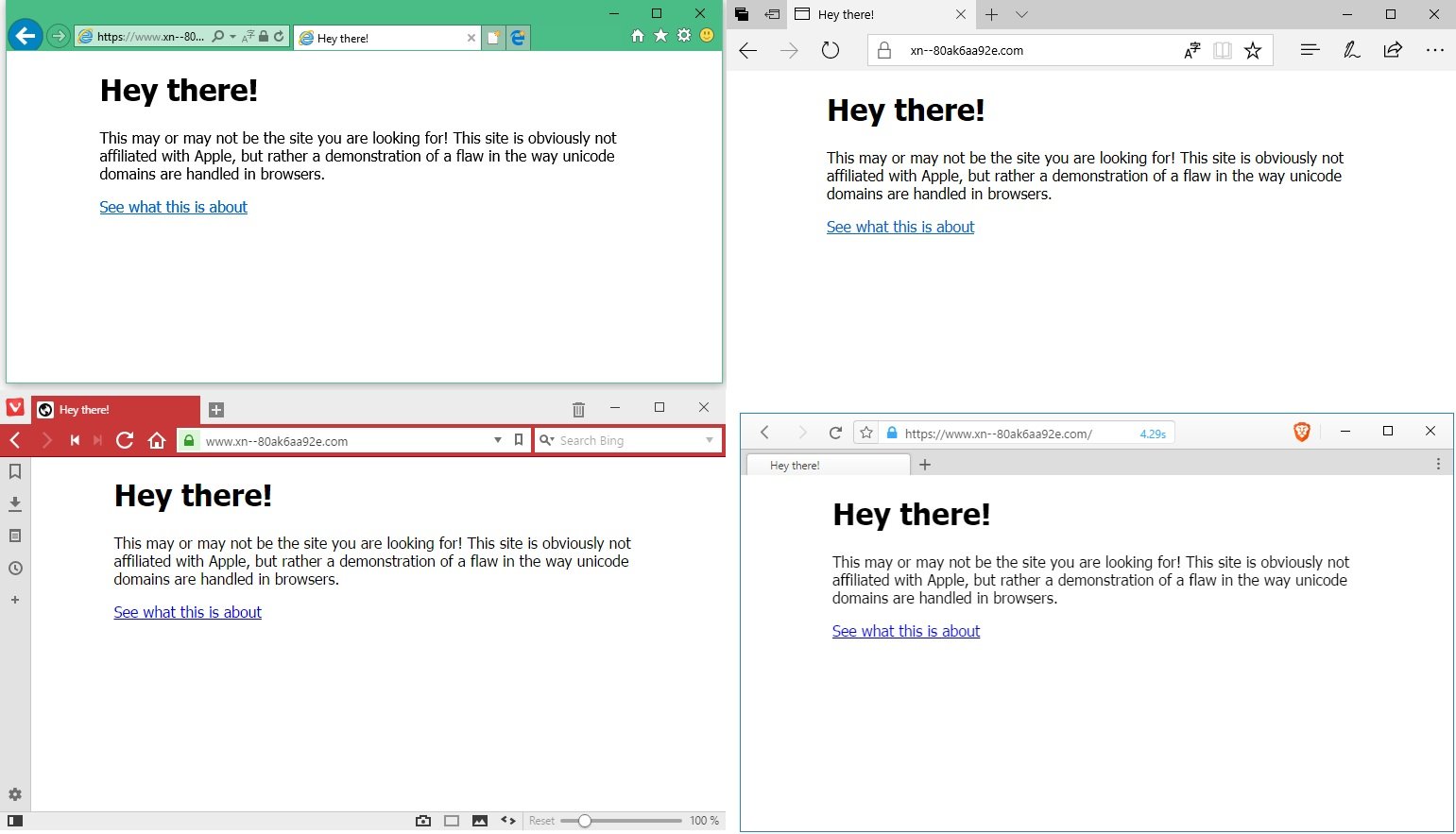Open Internet Explorer's home icon

click(638, 36)
